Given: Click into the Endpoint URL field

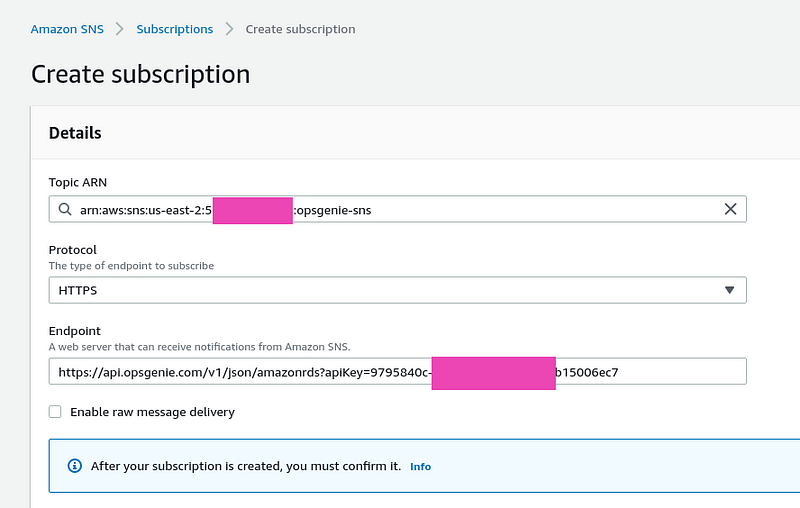Looking at the screenshot, I should click(x=397, y=371).
